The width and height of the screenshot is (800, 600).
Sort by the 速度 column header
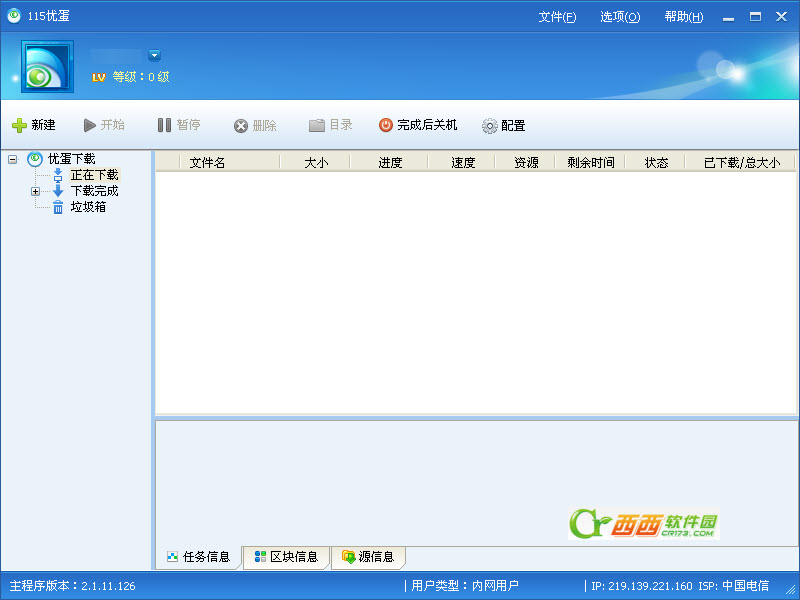pos(463,163)
